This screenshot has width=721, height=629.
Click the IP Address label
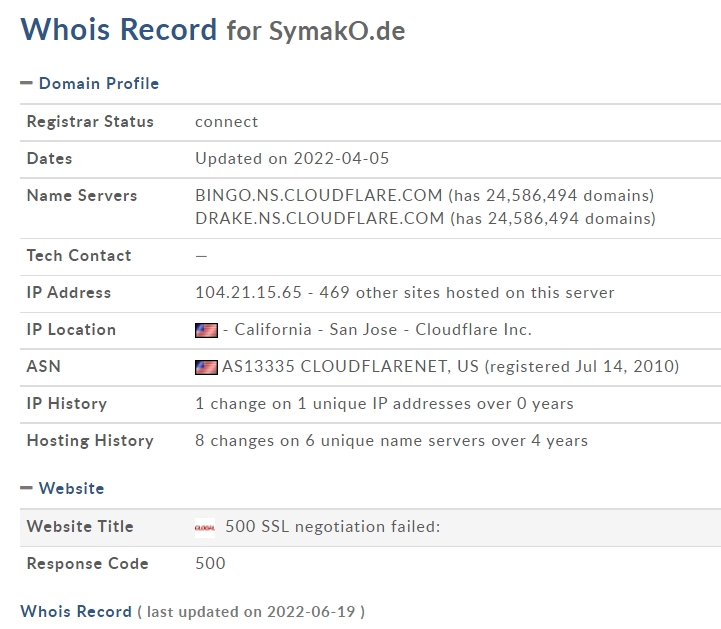pos(69,292)
